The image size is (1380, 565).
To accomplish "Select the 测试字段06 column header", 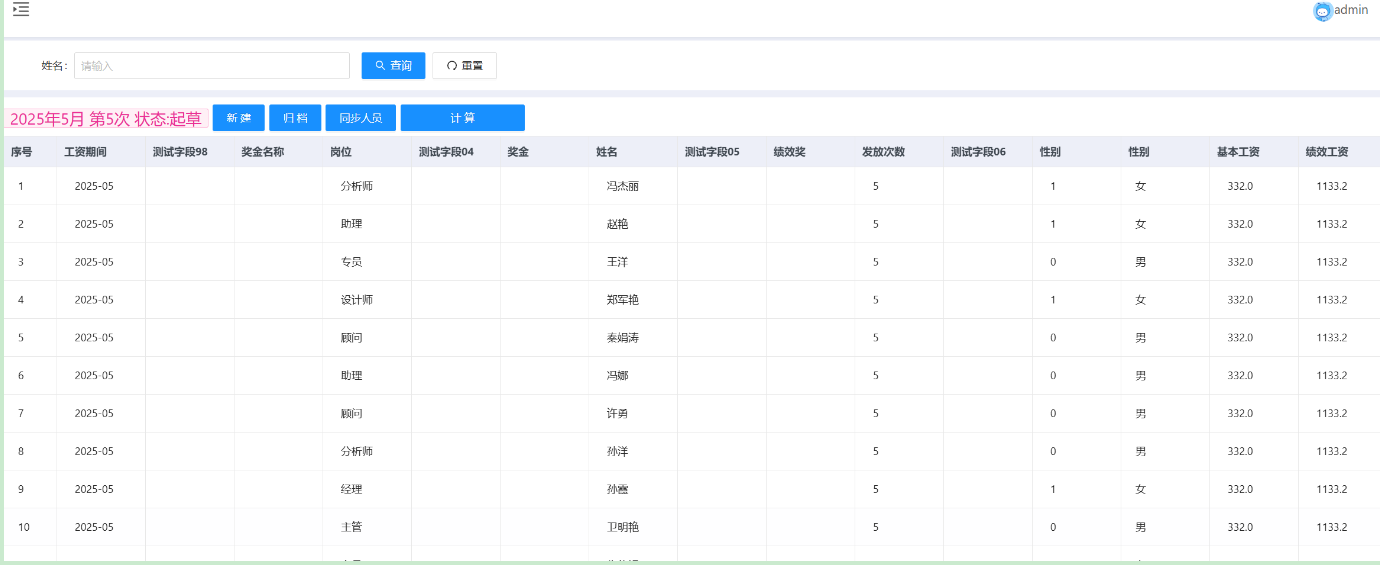I will pyautogui.click(x=978, y=152).
